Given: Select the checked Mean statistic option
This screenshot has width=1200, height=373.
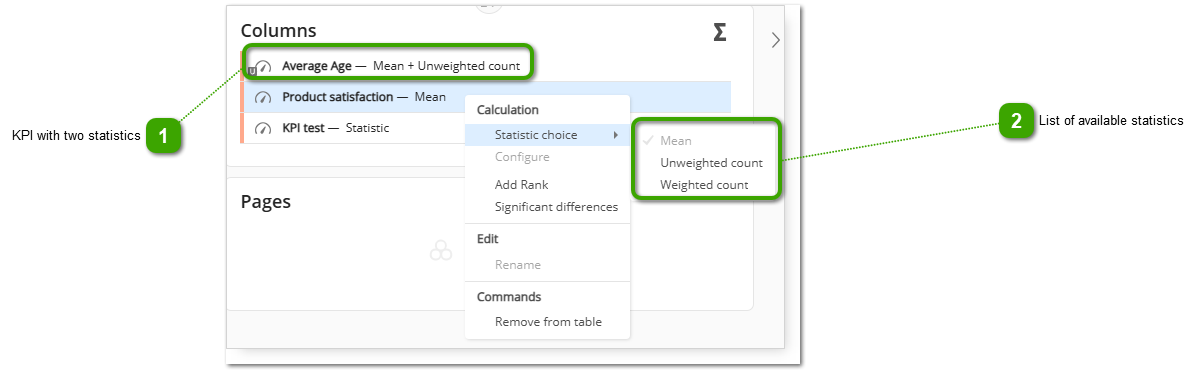Looking at the screenshot, I should (x=675, y=141).
